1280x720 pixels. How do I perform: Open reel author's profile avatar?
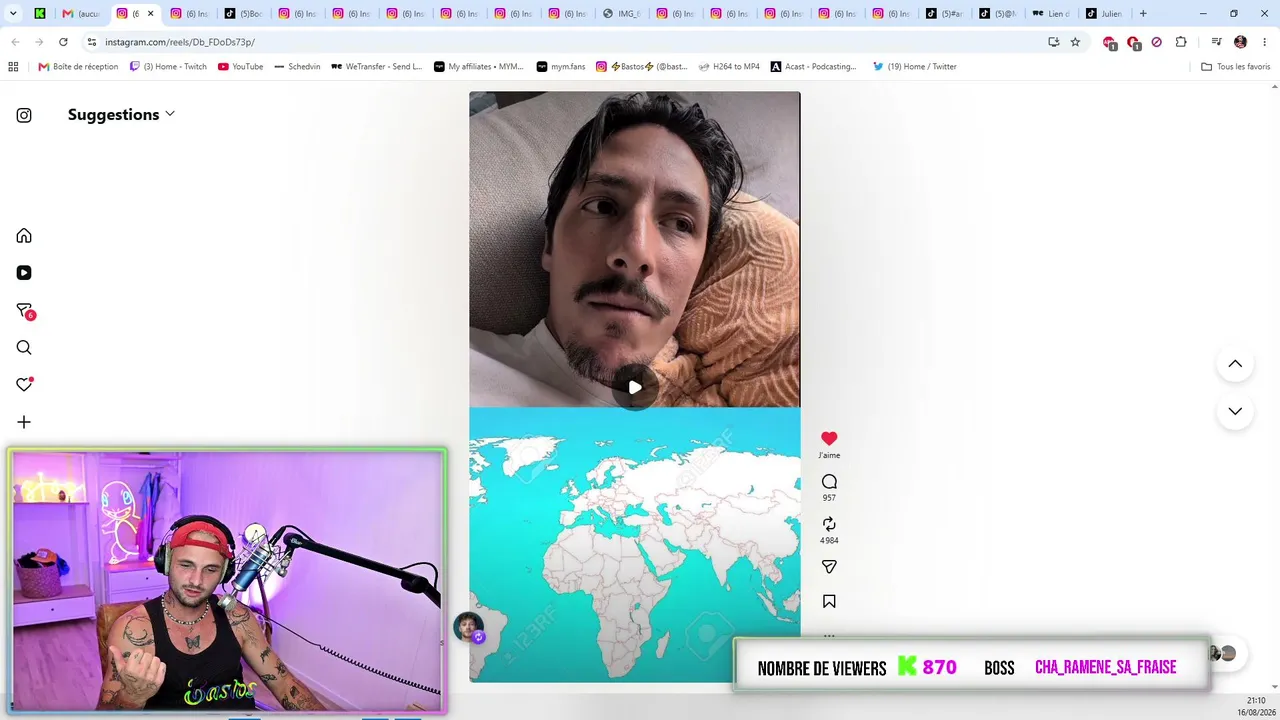click(468, 627)
